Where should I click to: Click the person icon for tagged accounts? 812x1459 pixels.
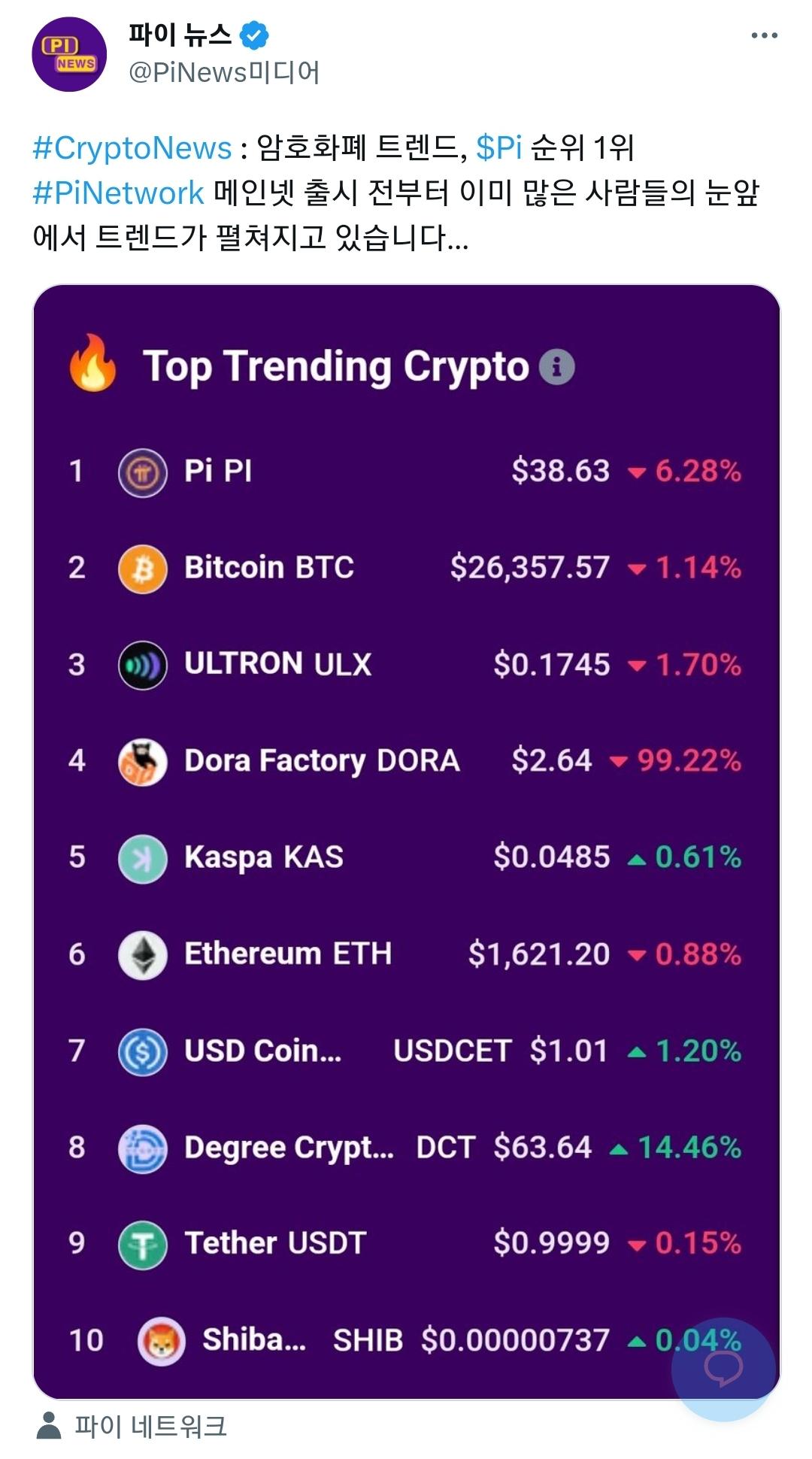pyautogui.click(x=50, y=1426)
